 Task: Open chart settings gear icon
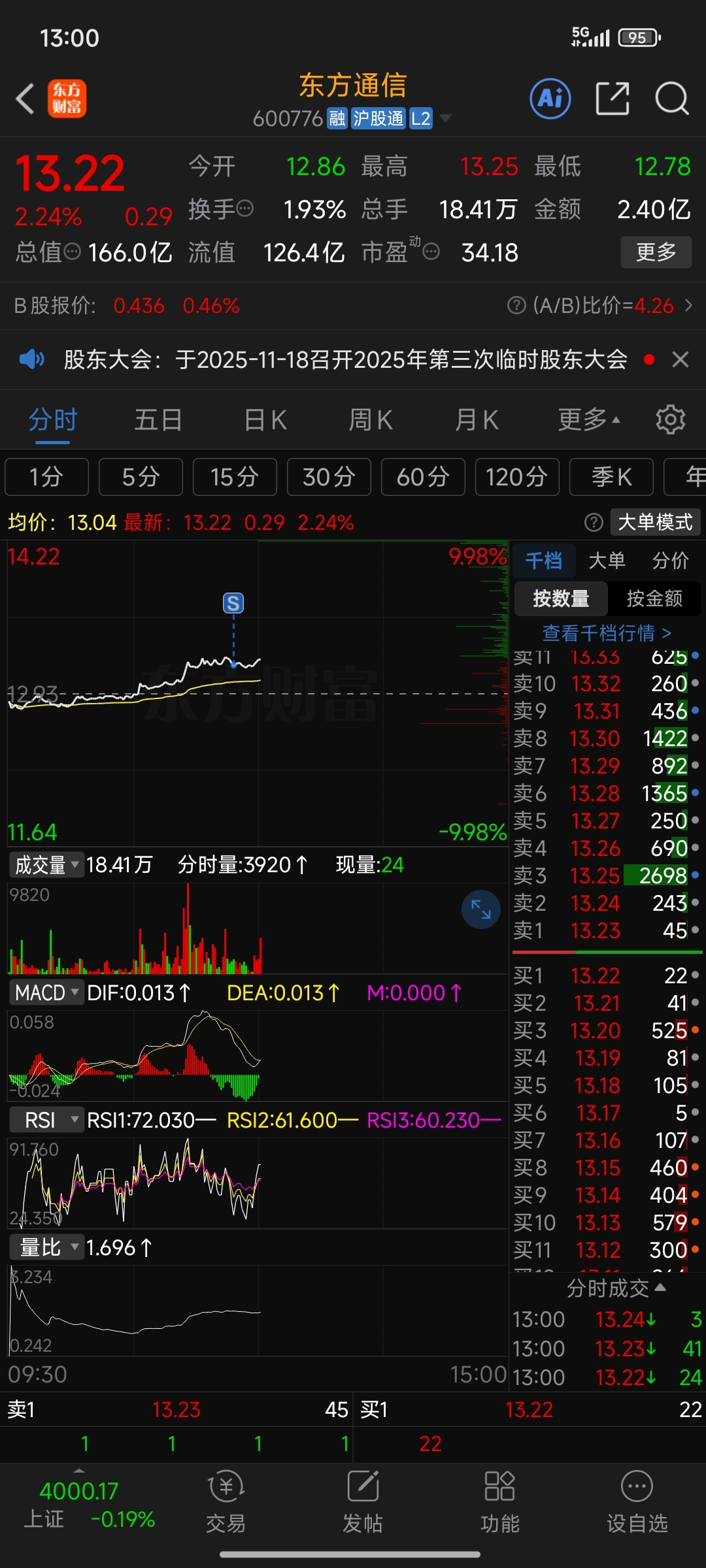pos(671,419)
